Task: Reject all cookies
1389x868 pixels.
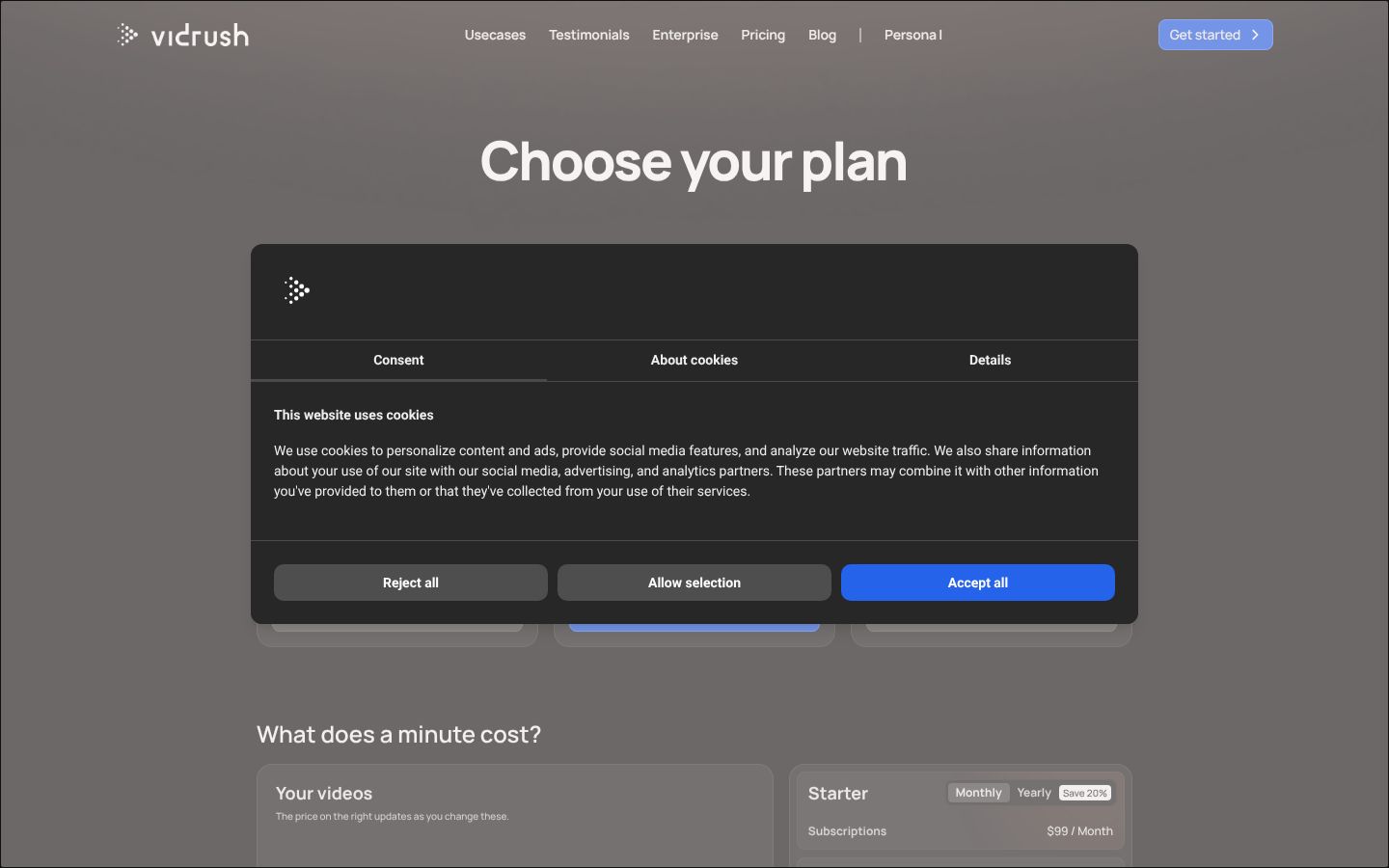Action: pos(411,583)
